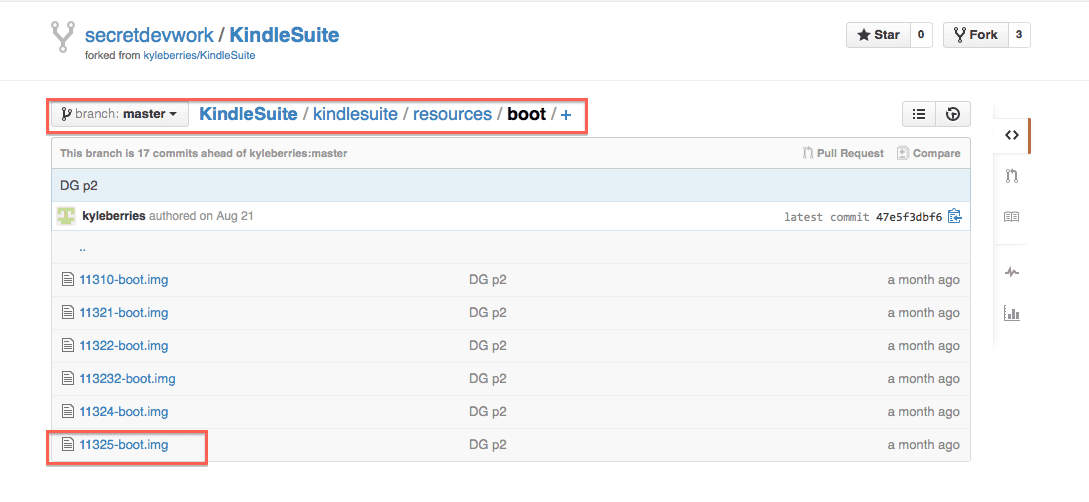
Task: Open the Graphs bar chart sidebar icon
Action: (1011, 312)
